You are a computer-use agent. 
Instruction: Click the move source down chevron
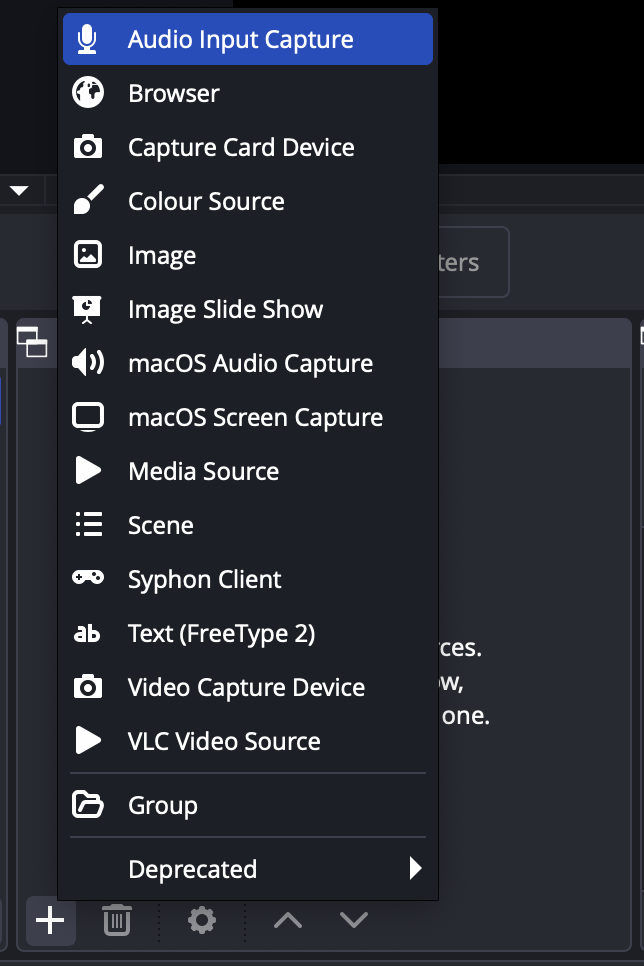(x=354, y=921)
